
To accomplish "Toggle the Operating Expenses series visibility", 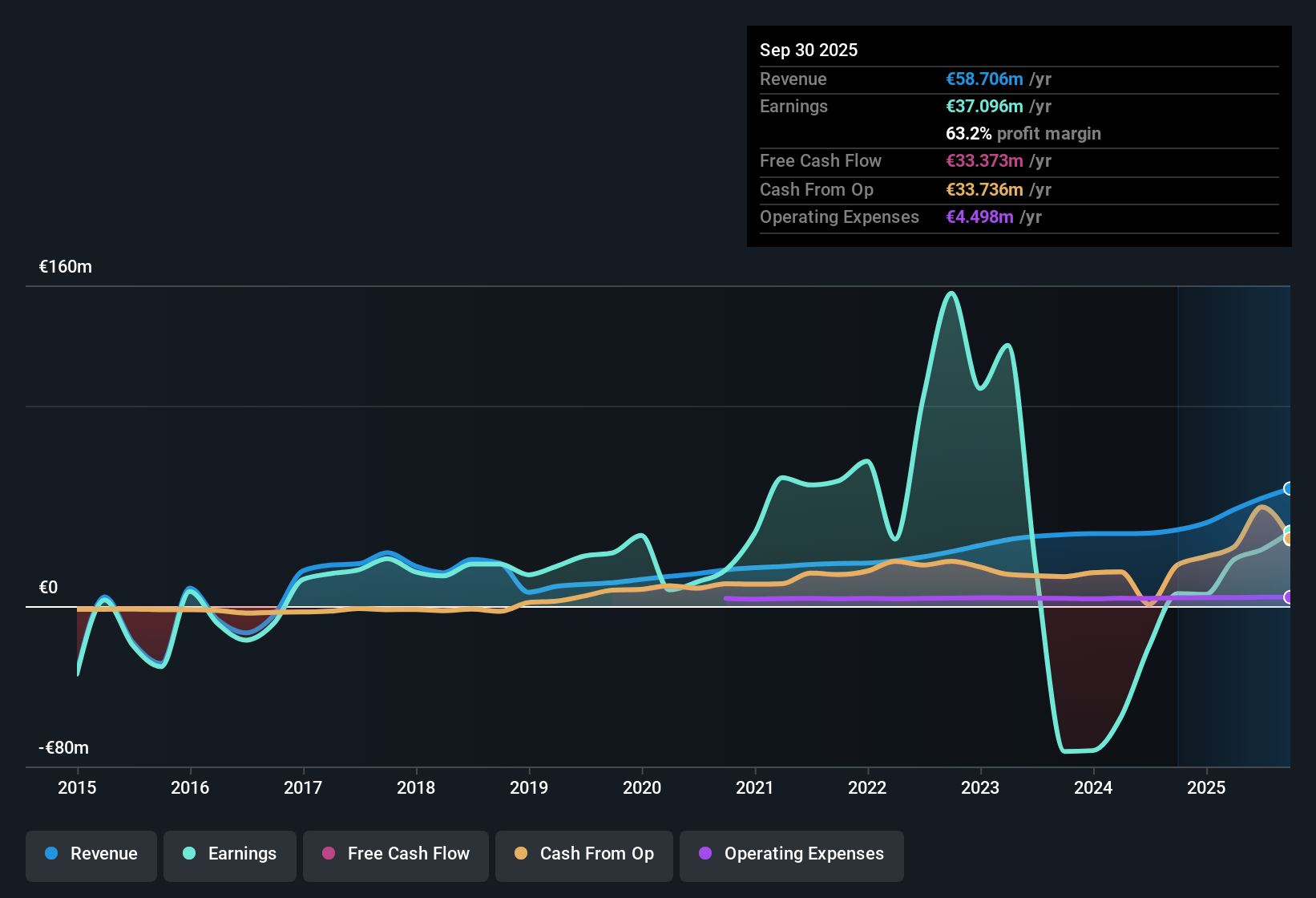I will [x=791, y=854].
